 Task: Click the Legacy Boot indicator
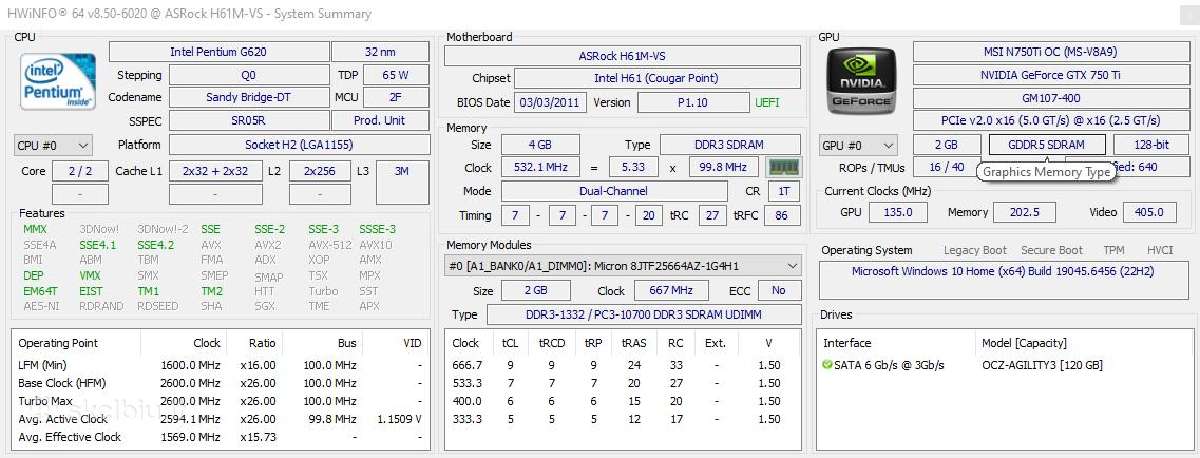pos(975,250)
